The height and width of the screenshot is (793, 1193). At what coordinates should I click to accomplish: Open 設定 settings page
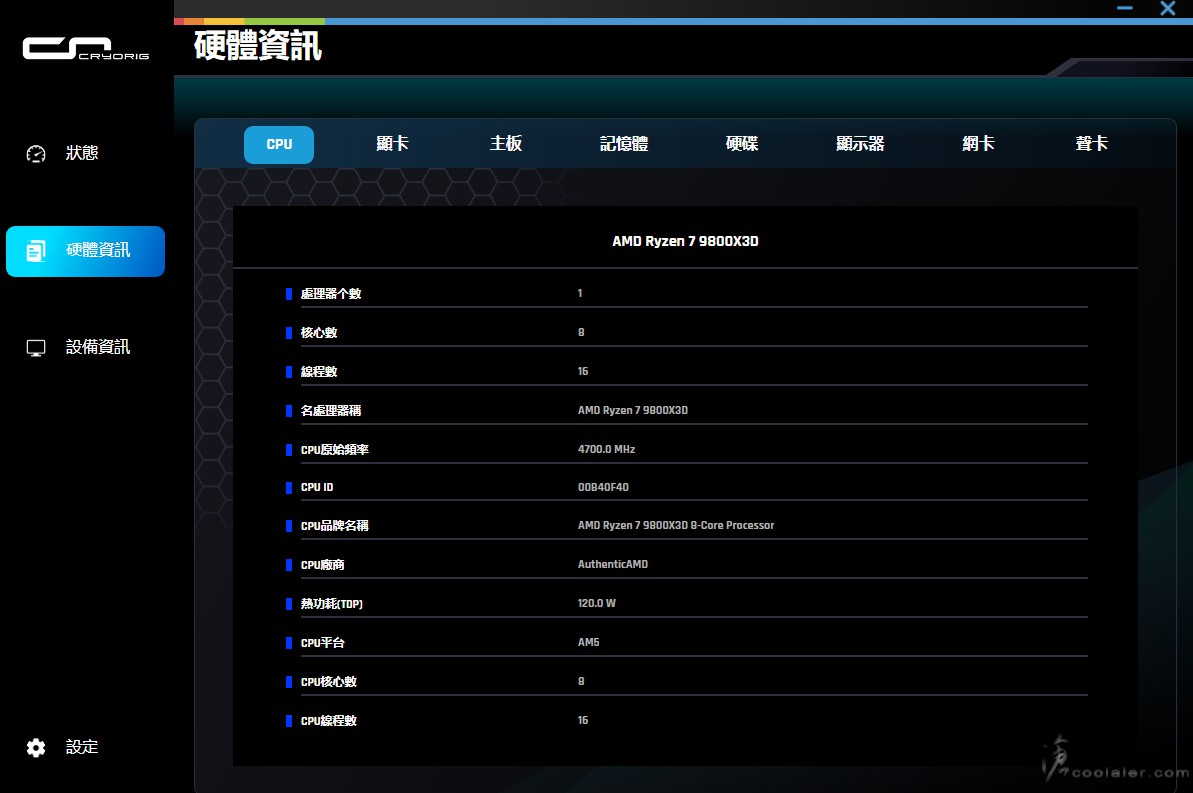(x=82, y=748)
